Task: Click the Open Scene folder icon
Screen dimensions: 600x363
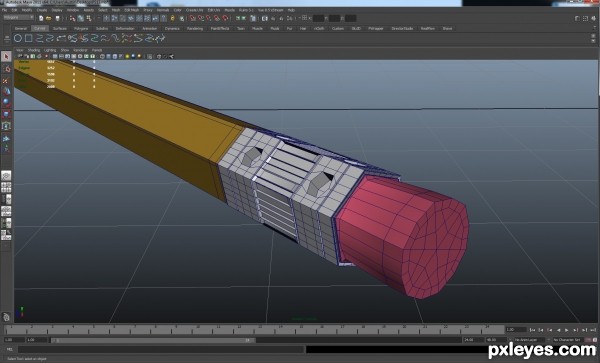Action: coord(49,18)
